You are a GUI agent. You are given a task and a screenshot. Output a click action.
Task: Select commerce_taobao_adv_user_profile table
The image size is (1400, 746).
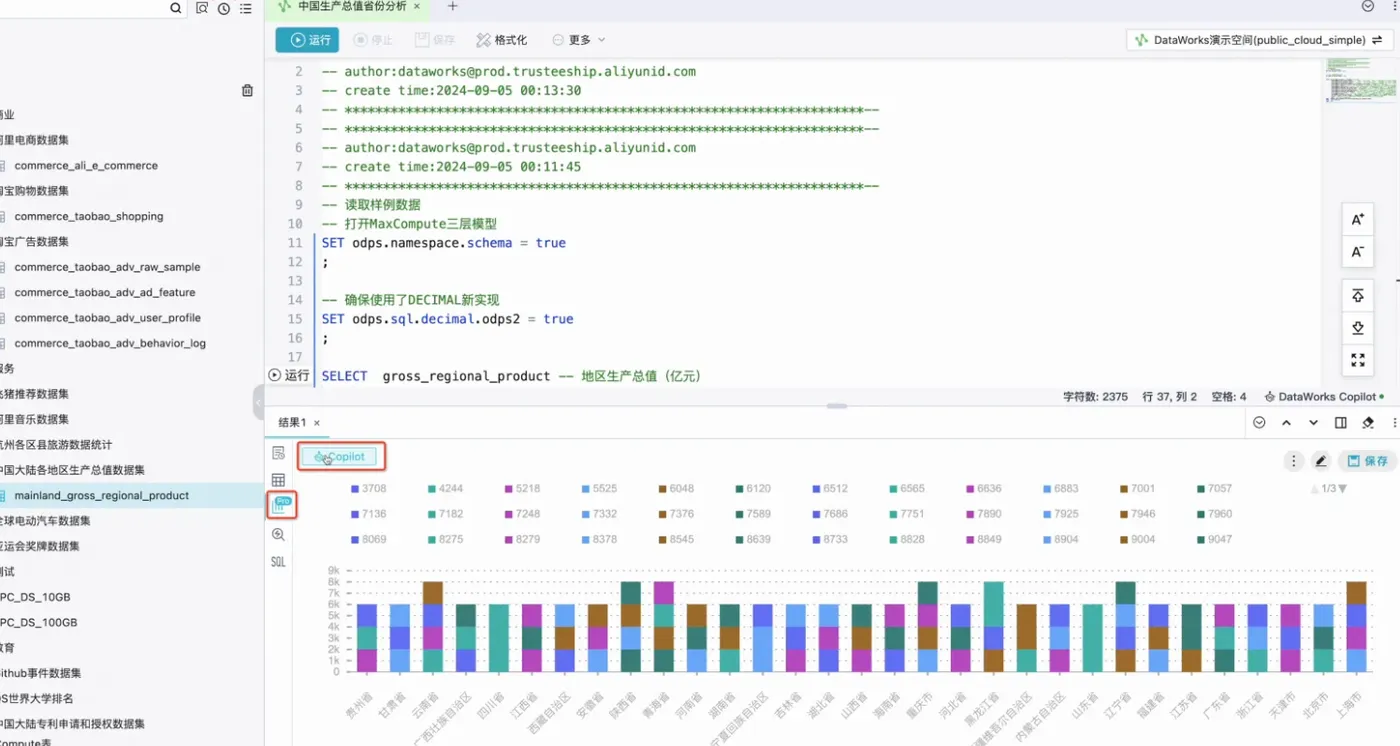click(x=108, y=318)
